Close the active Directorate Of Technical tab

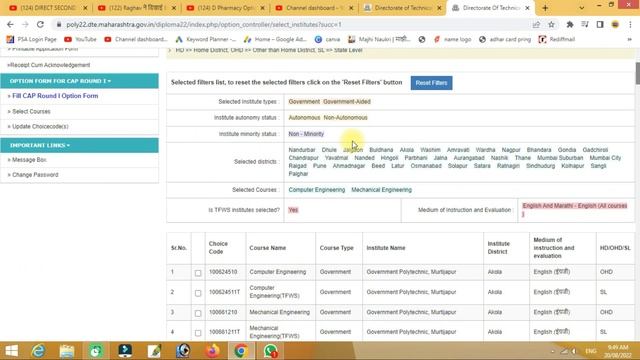click(x=527, y=8)
